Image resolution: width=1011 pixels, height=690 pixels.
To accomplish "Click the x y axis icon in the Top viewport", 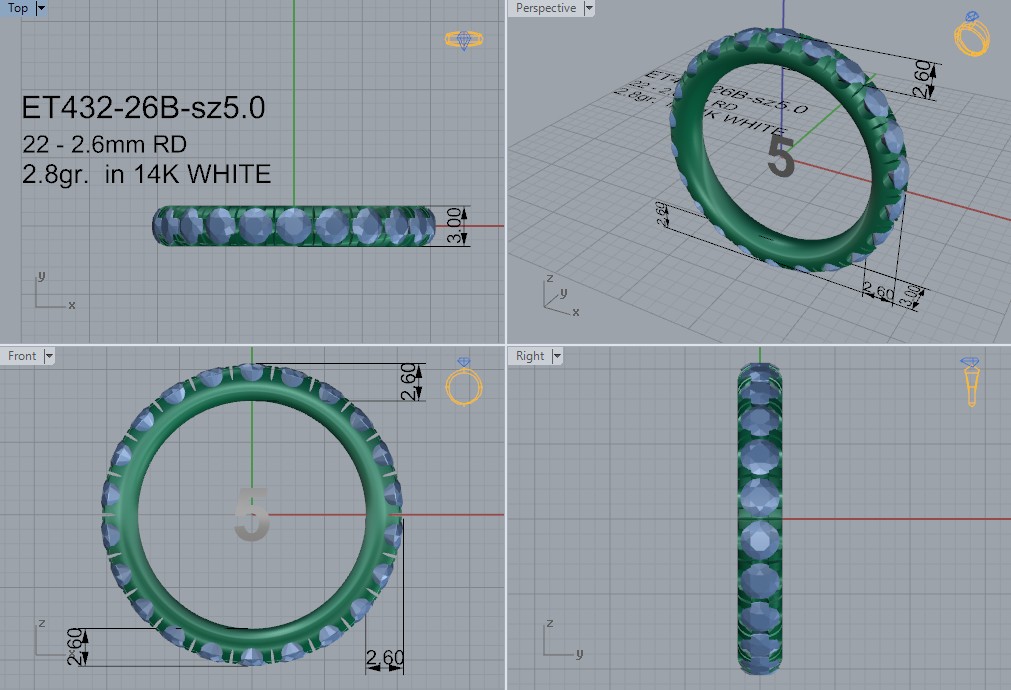I will 55,291.
